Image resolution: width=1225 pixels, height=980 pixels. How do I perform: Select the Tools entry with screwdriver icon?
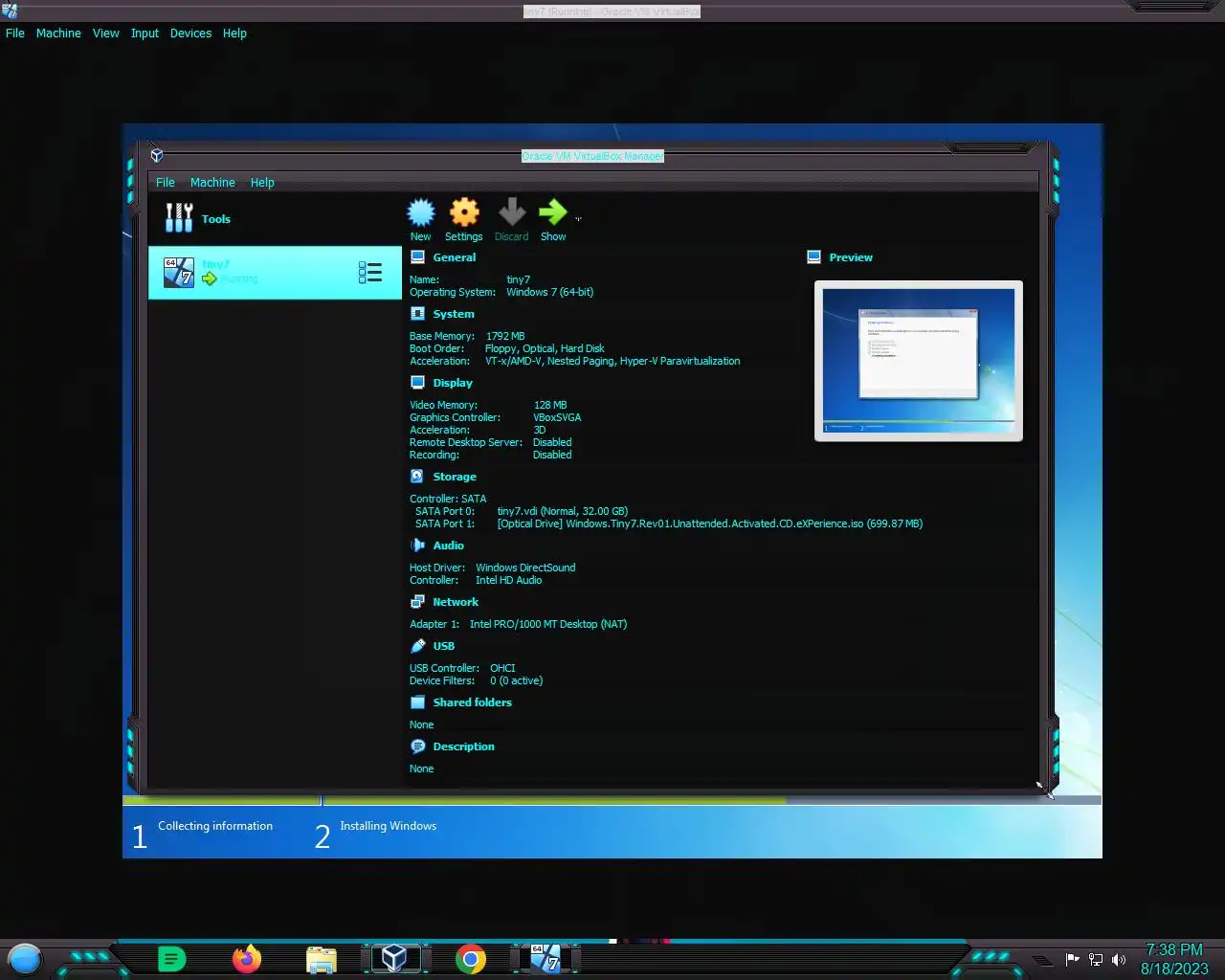[x=275, y=219]
